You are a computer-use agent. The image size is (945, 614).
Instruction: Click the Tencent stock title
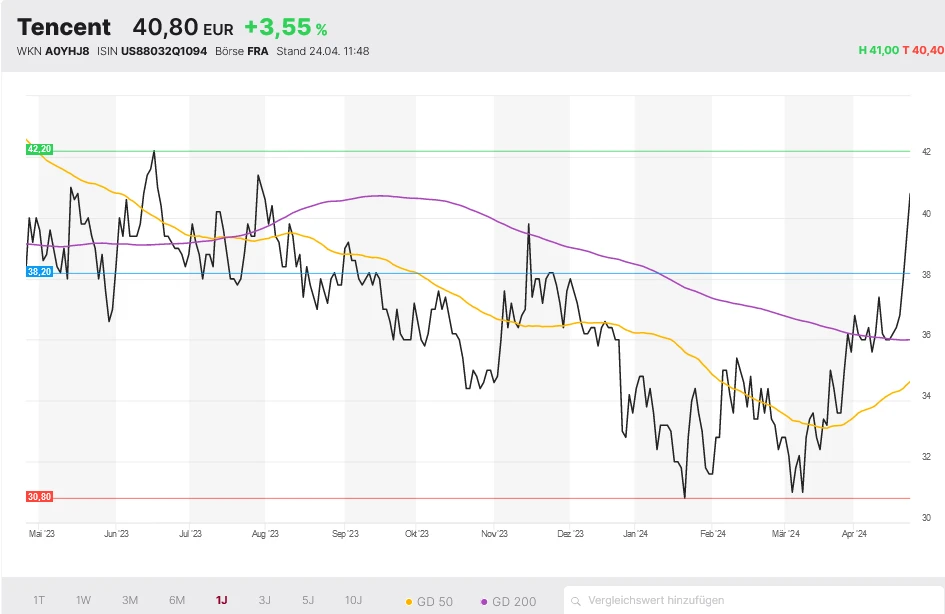[x=64, y=27]
